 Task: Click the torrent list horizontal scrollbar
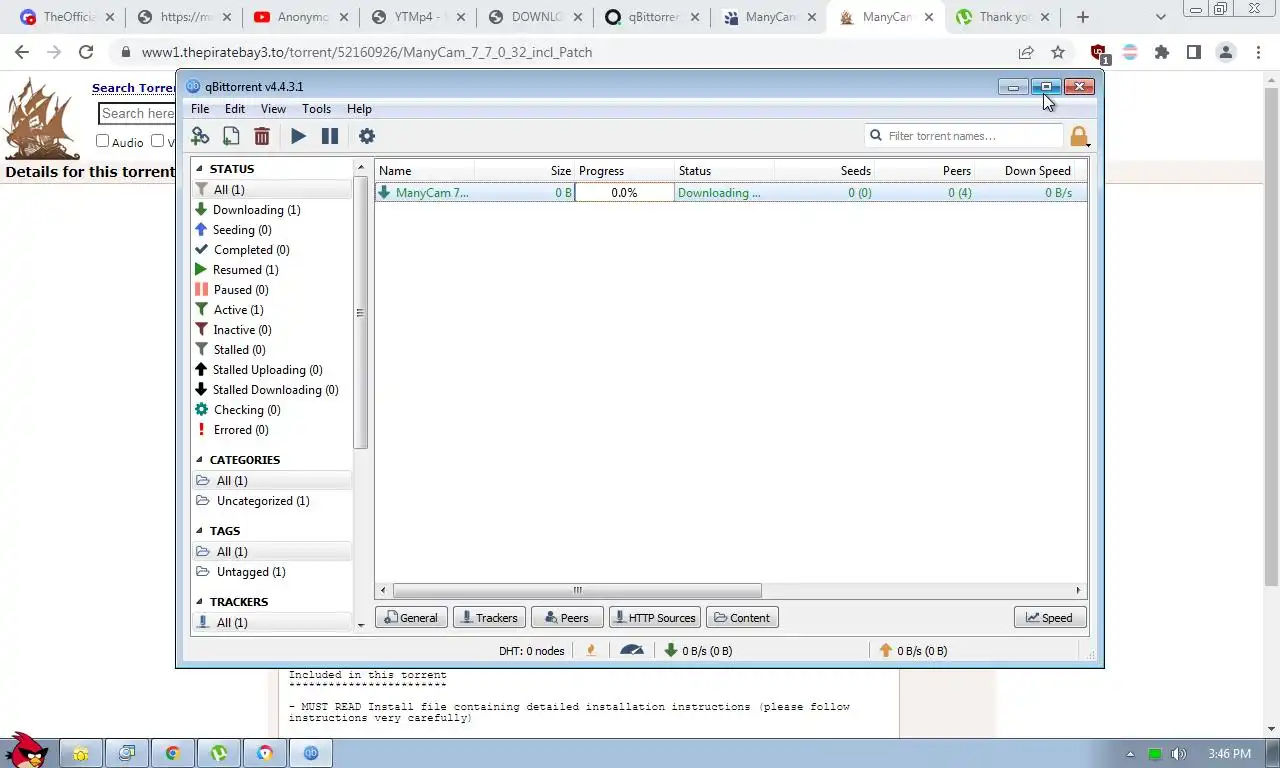tap(577, 591)
